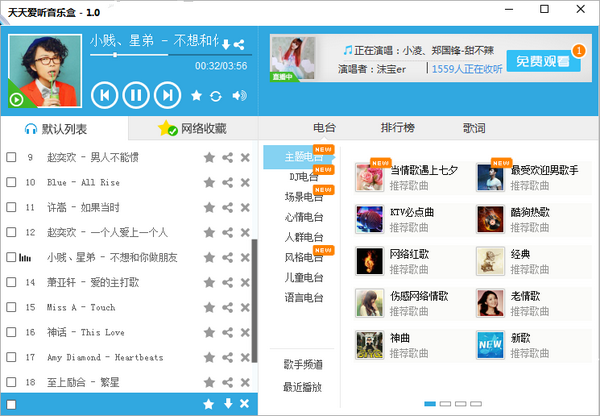Remove 'Miss A - Touch' from the list
This screenshot has height=417, width=601.
(x=245, y=307)
